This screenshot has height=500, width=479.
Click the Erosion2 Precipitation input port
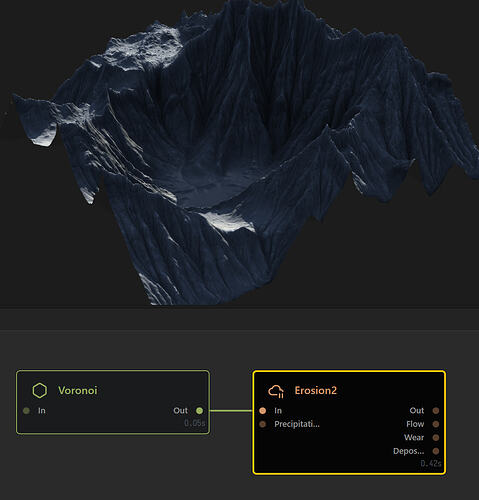click(263, 424)
